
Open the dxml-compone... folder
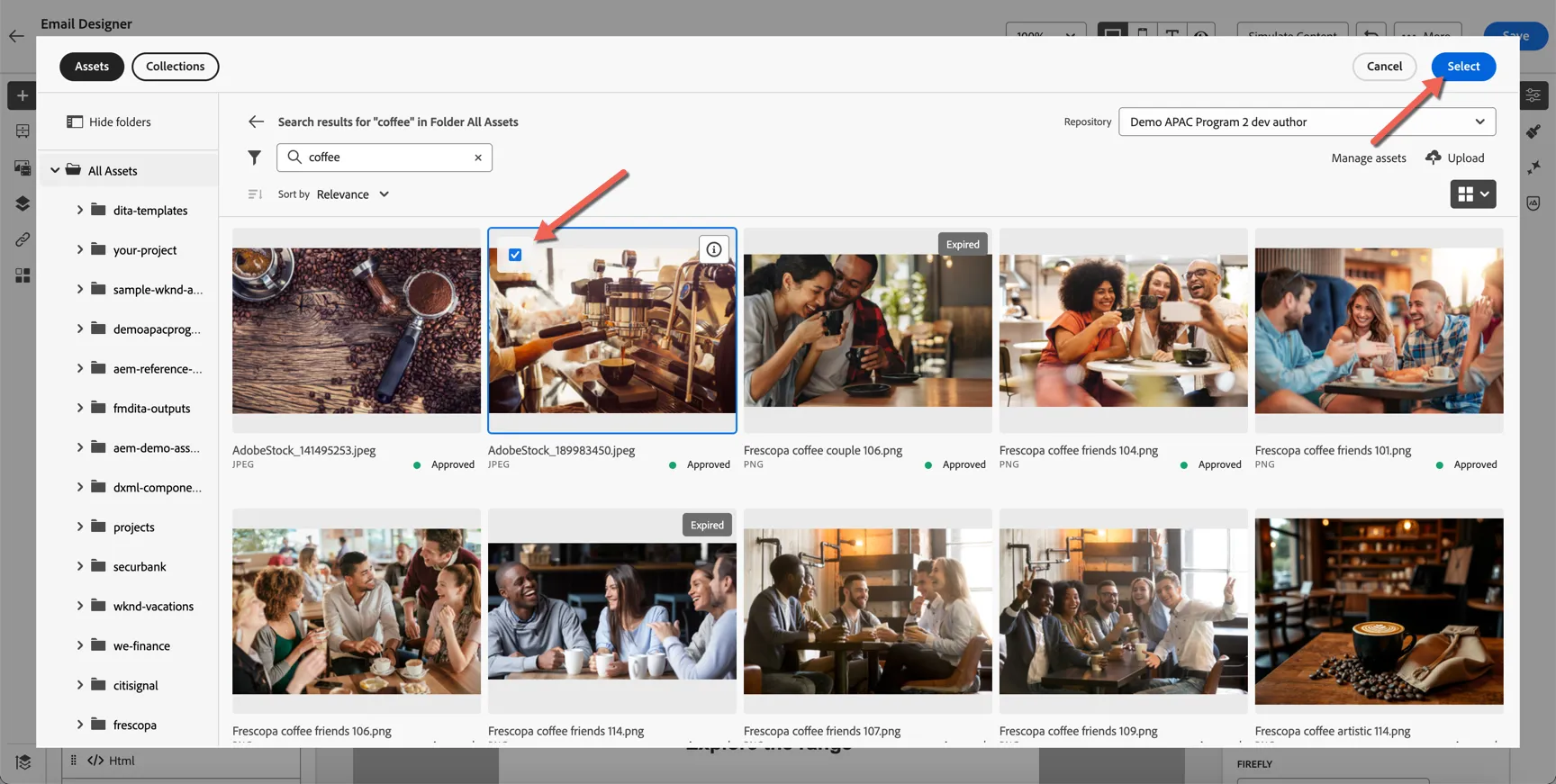[x=158, y=488]
